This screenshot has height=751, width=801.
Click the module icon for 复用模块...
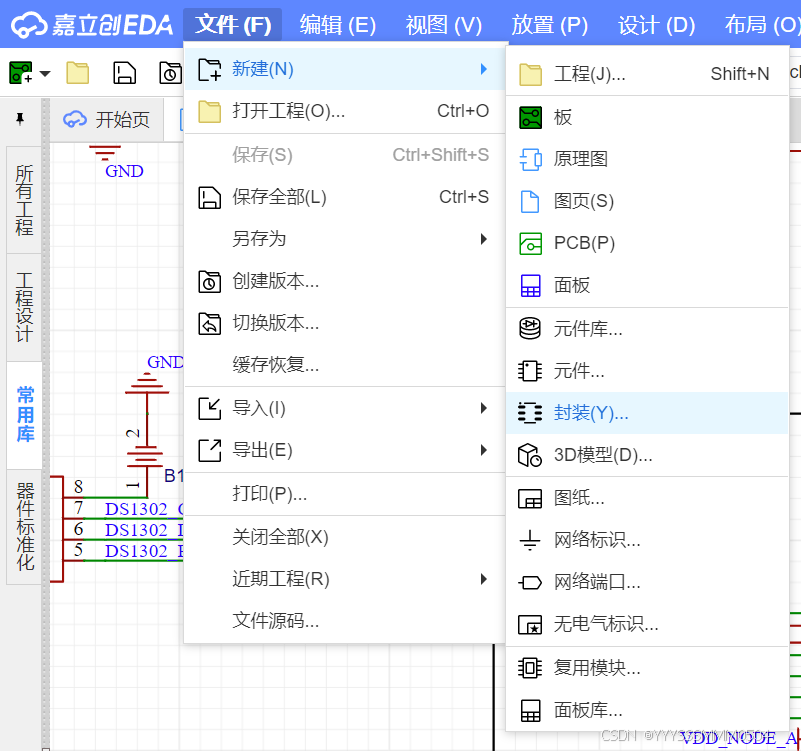click(x=530, y=668)
